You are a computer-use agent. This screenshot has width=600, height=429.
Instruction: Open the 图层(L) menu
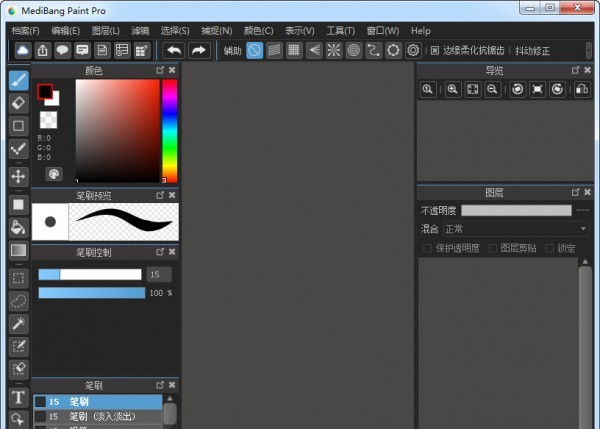pyautogui.click(x=104, y=31)
